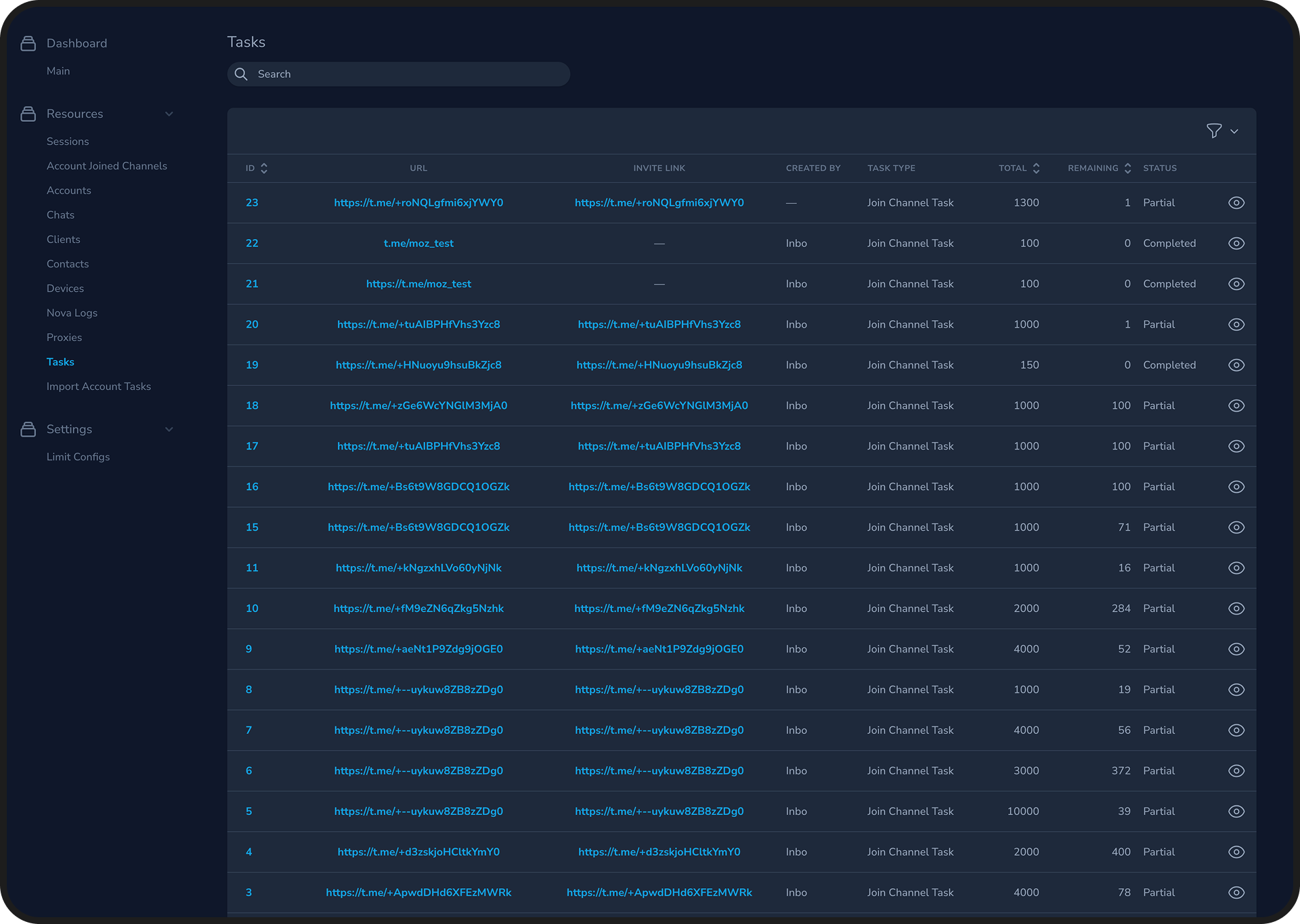Image resolution: width=1300 pixels, height=924 pixels.
Task: Expand the filter dropdown chevron
Action: pyautogui.click(x=1234, y=131)
